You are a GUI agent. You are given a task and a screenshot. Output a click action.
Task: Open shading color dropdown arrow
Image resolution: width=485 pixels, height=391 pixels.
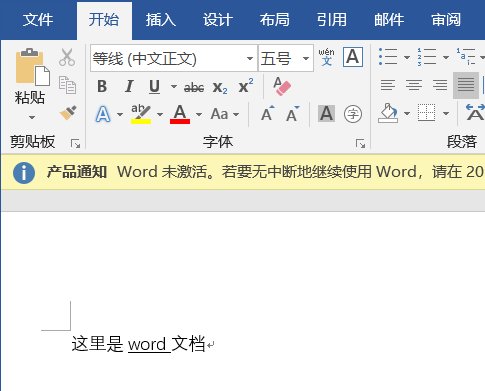point(407,114)
